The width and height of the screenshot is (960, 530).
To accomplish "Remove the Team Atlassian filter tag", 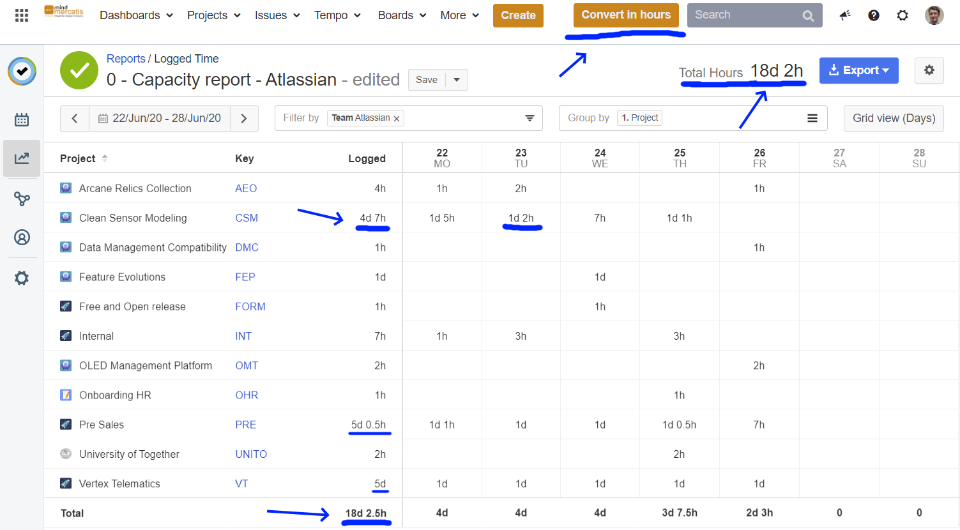I will [397, 118].
